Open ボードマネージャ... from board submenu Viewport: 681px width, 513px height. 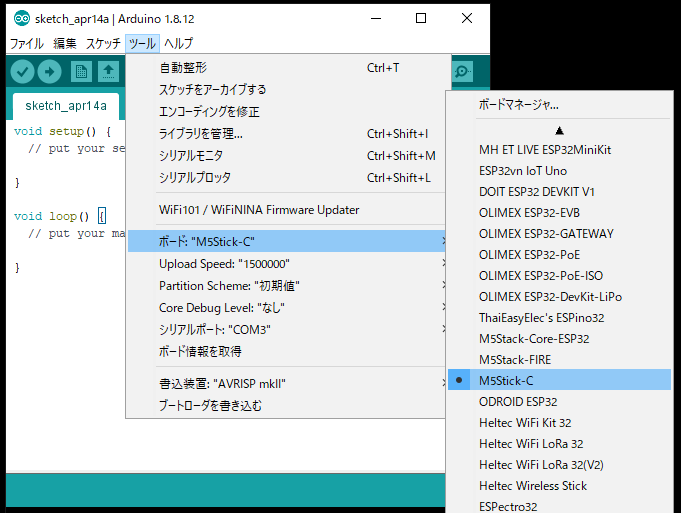[x=519, y=104]
